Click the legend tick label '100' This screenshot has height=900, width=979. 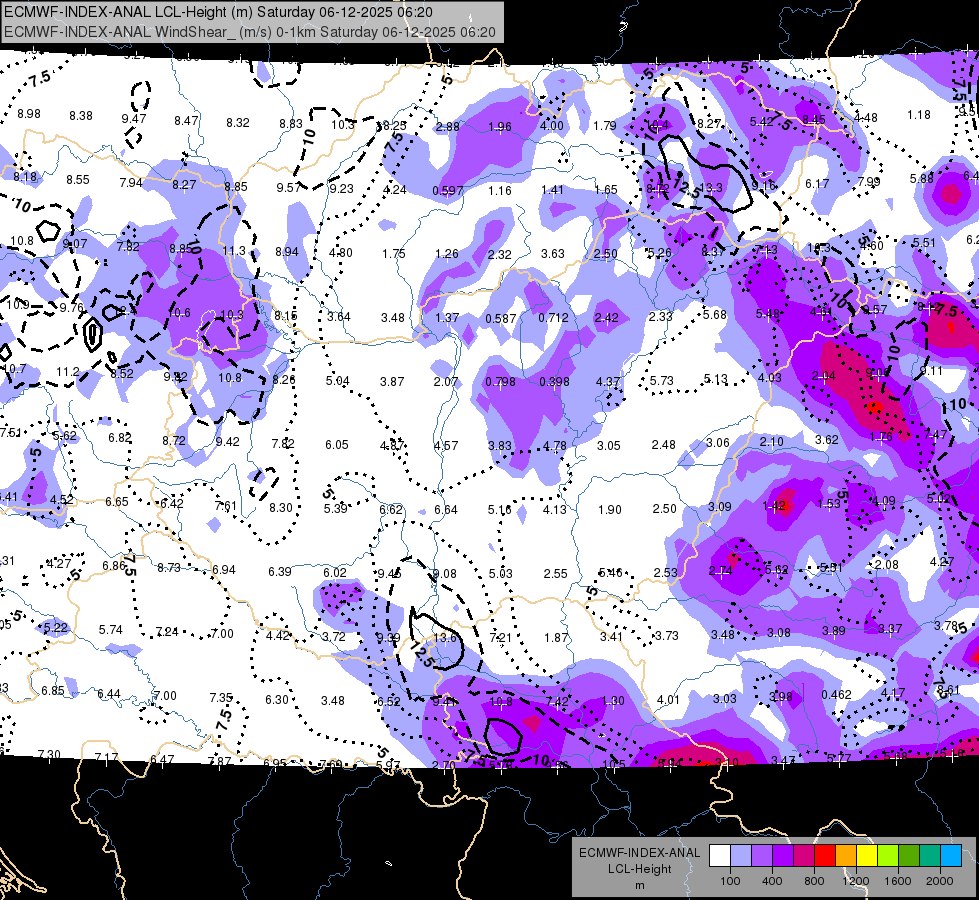tap(730, 881)
